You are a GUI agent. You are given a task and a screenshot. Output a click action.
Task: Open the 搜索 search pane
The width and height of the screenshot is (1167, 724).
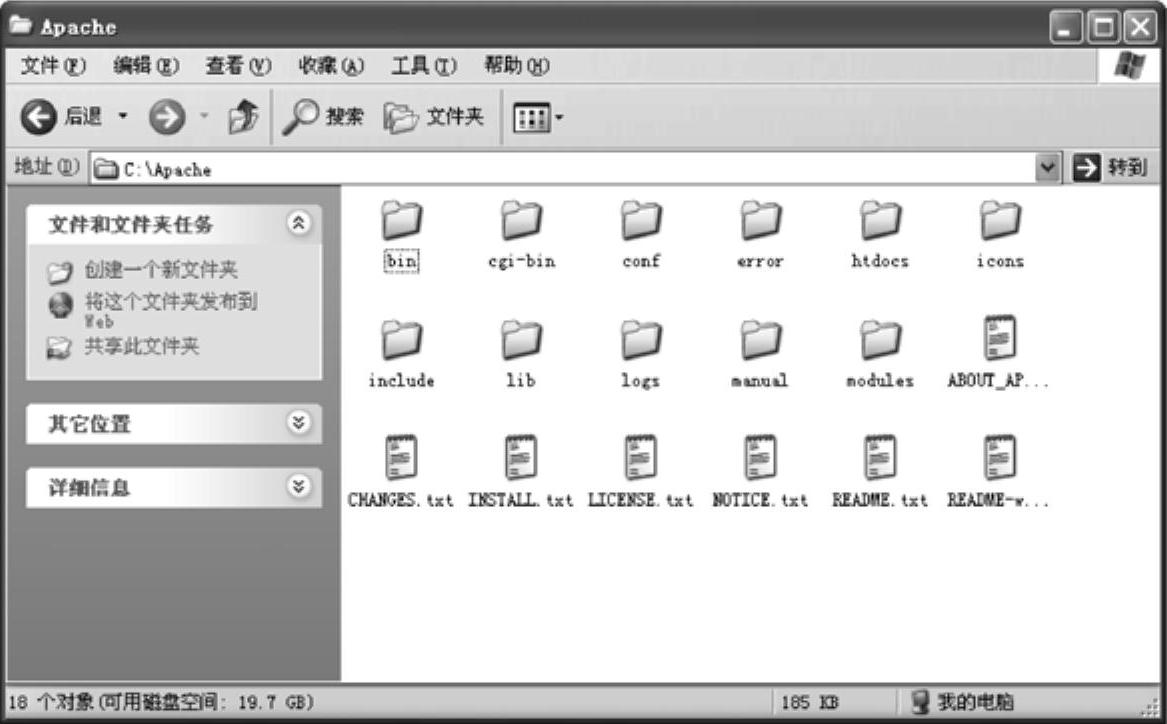pos(323,117)
